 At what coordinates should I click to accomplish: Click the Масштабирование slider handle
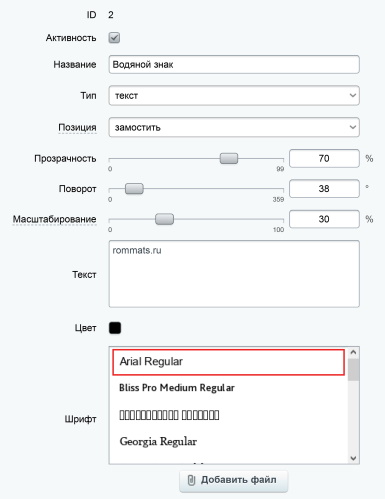click(165, 219)
